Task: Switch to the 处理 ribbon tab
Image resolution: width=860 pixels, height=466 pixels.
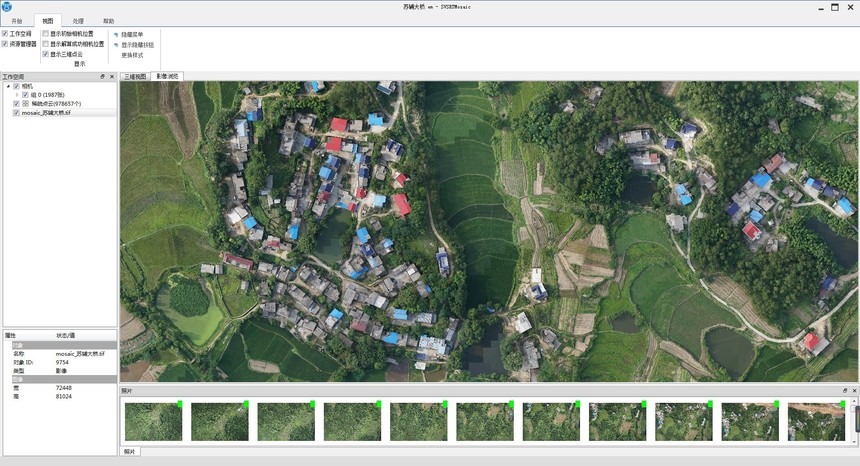Action: [x=78, y=21]
